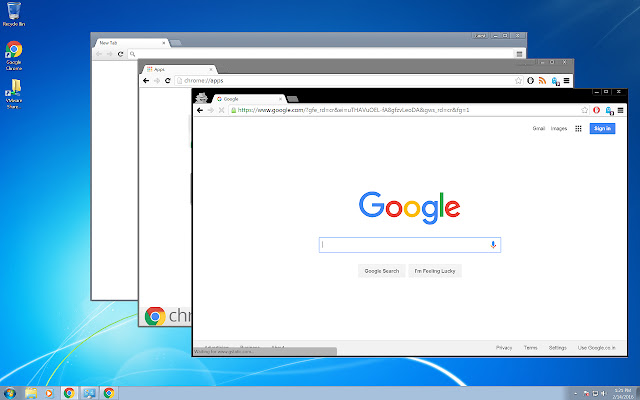Click the blue extension icon in the Google window toolbar

609,110
